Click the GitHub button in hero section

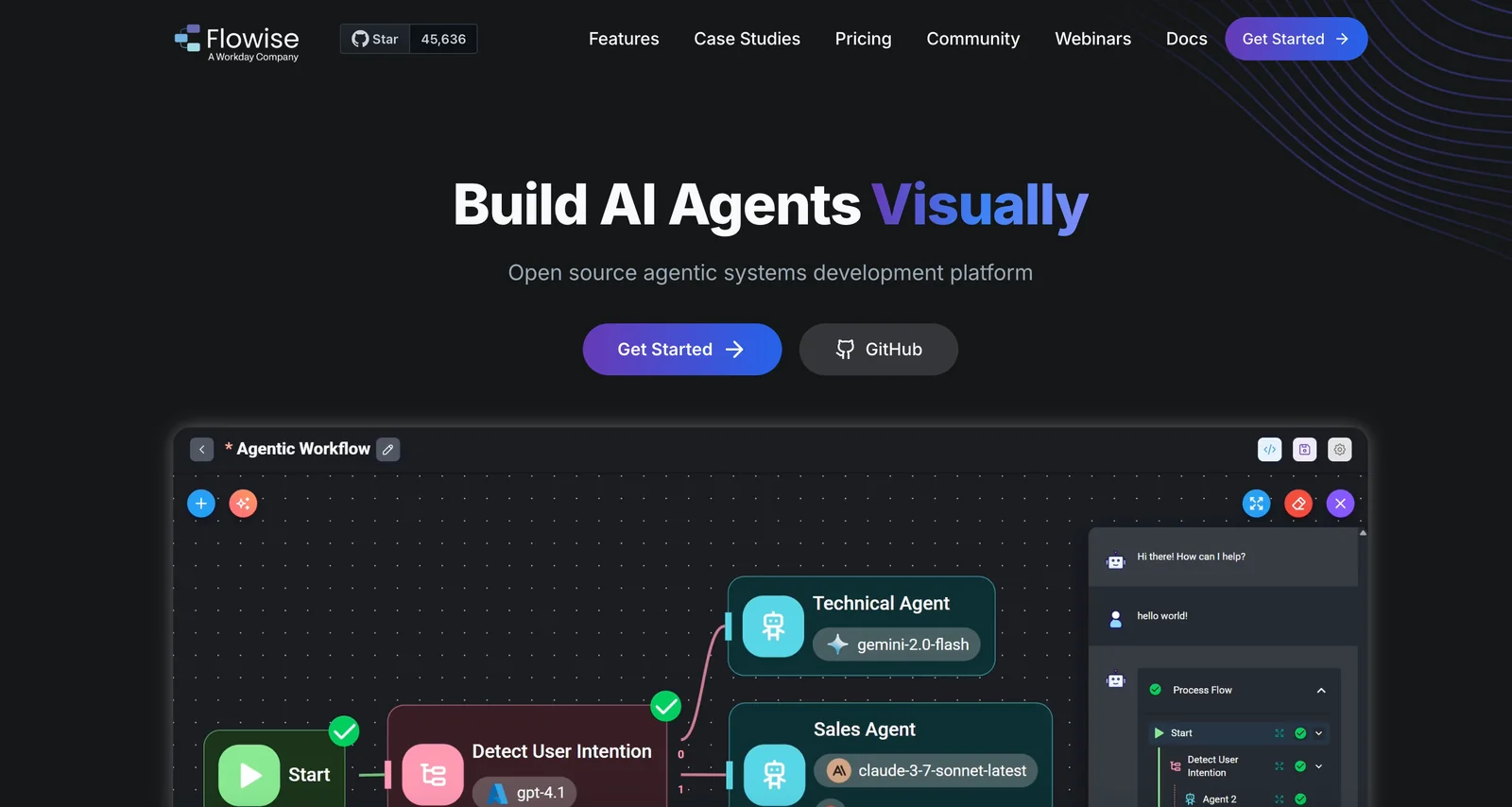tap(878, 350)
